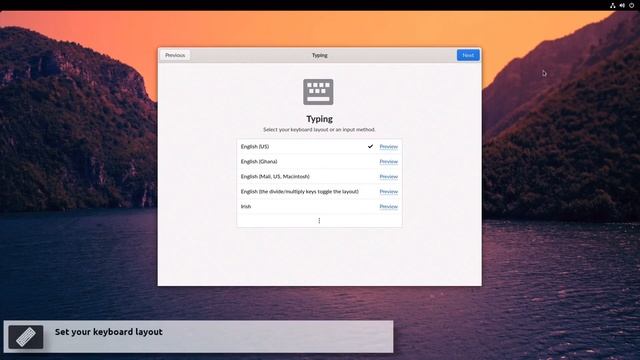Viewport: 640px width, 360px height.
Task: Open the volume icon in top bar
Action: [622, 5]
